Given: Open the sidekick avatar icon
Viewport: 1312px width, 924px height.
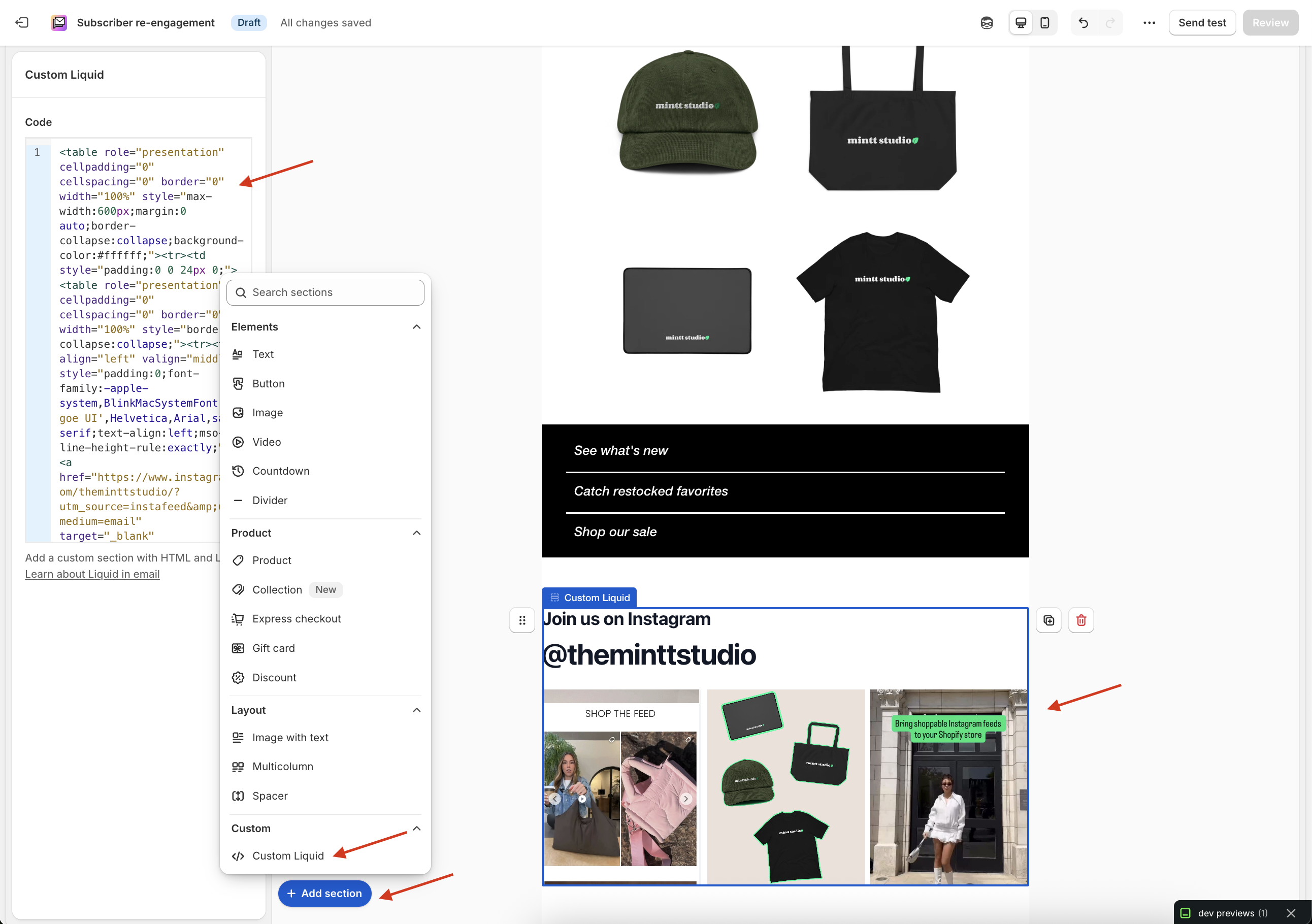Looking at the screenshot, I should [987, 23].
